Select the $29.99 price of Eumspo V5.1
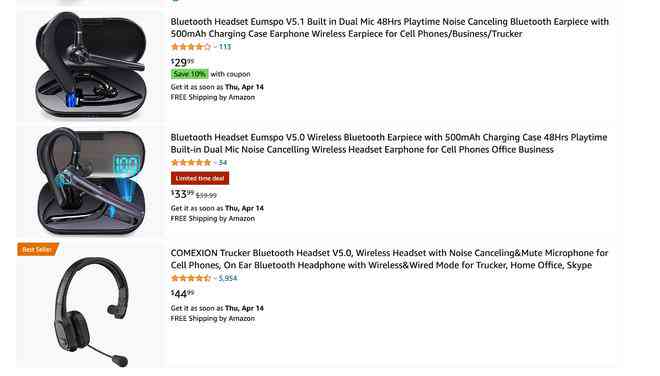Viewport: 660px width, 376px height. (182, 62)
